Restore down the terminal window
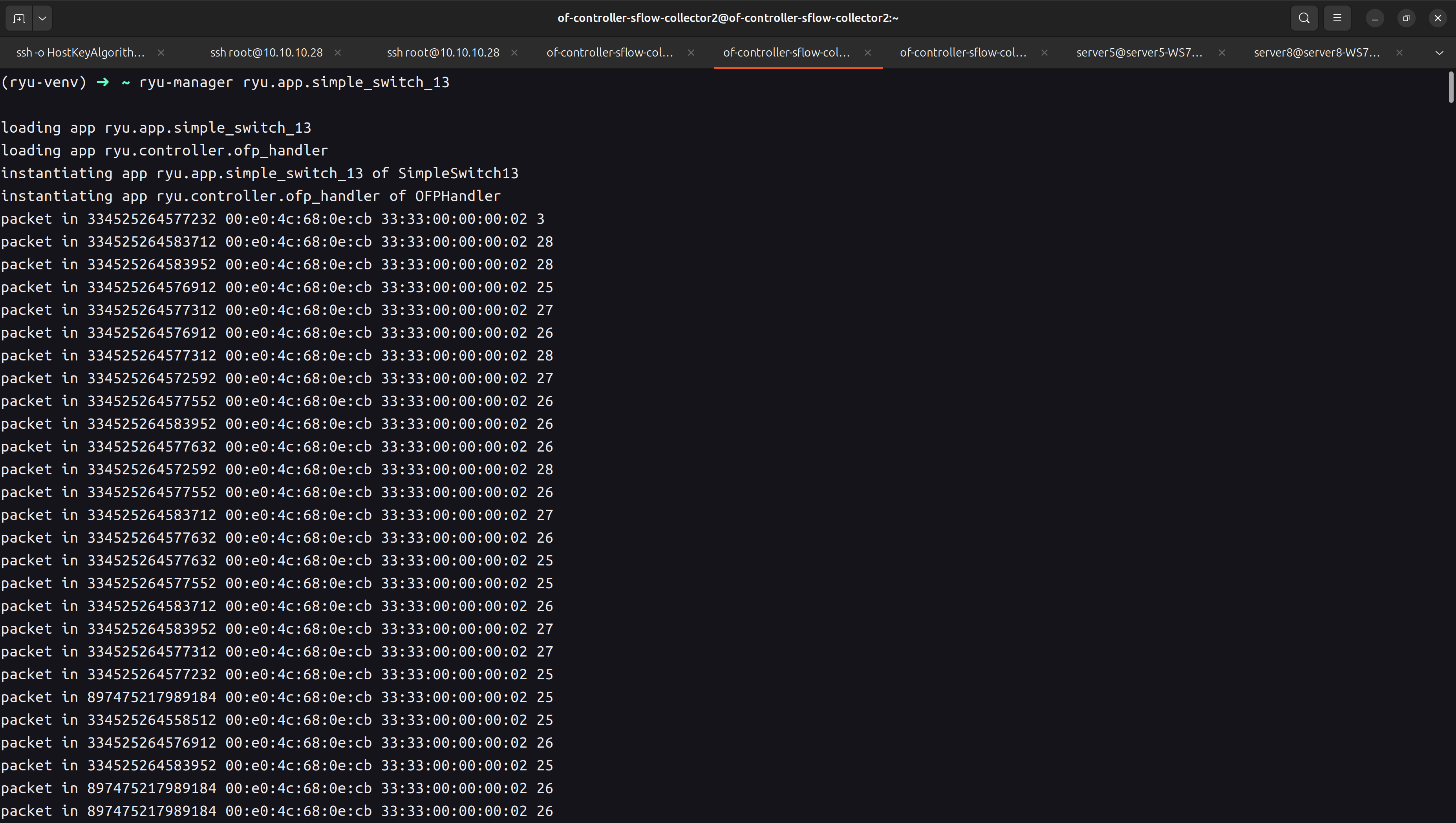Viewport: 1456px width, 823px height. pyautogui.click(x=1406, y=18)
